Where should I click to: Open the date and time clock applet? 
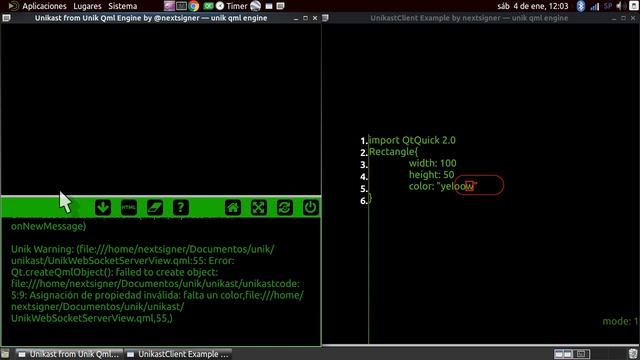[x=532, y=6]
